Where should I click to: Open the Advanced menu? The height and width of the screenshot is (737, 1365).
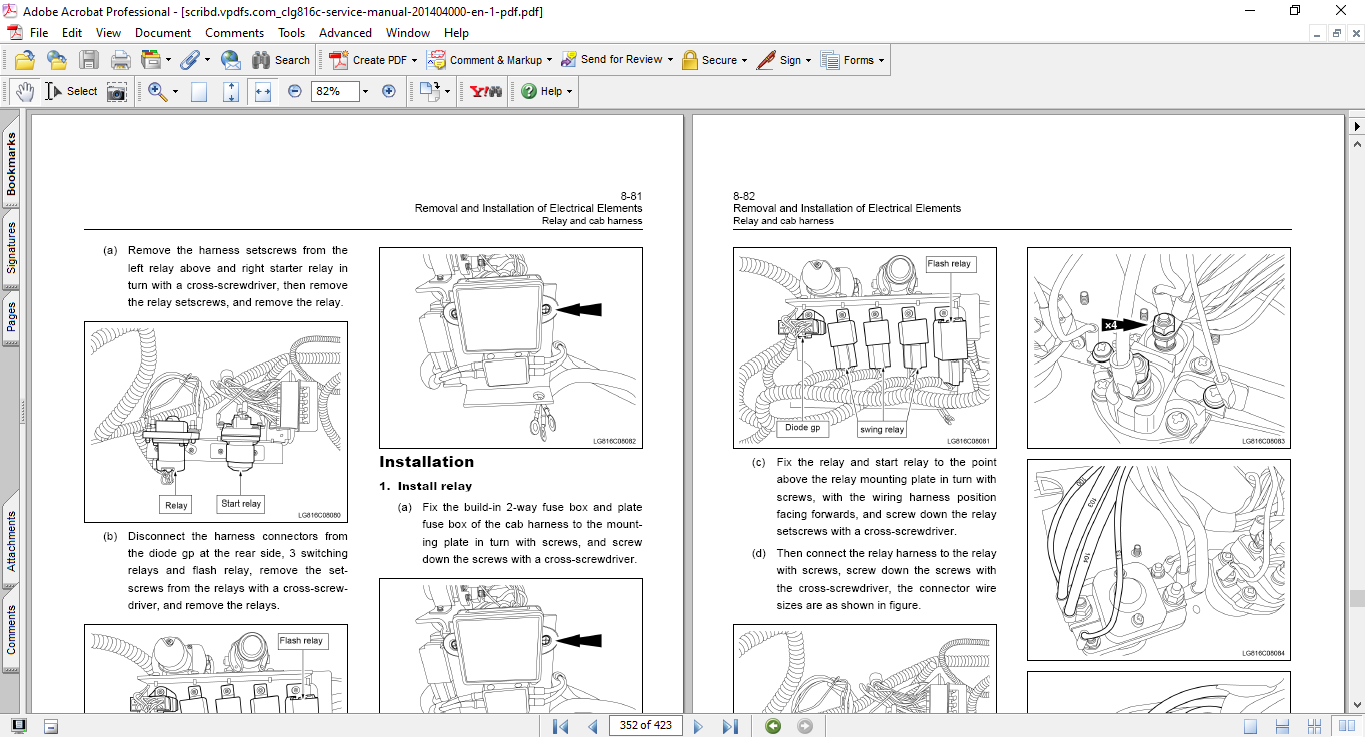click(345, 33)
